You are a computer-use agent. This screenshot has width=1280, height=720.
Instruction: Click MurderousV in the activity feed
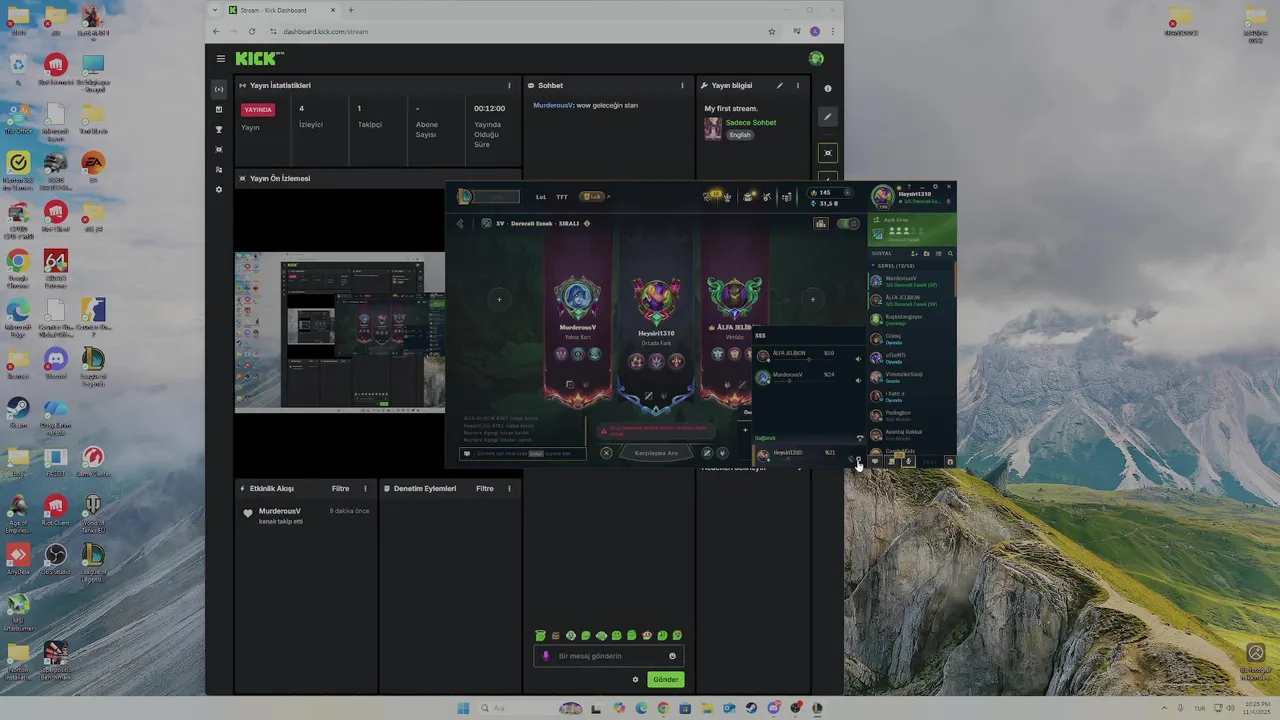click(280, 511)
